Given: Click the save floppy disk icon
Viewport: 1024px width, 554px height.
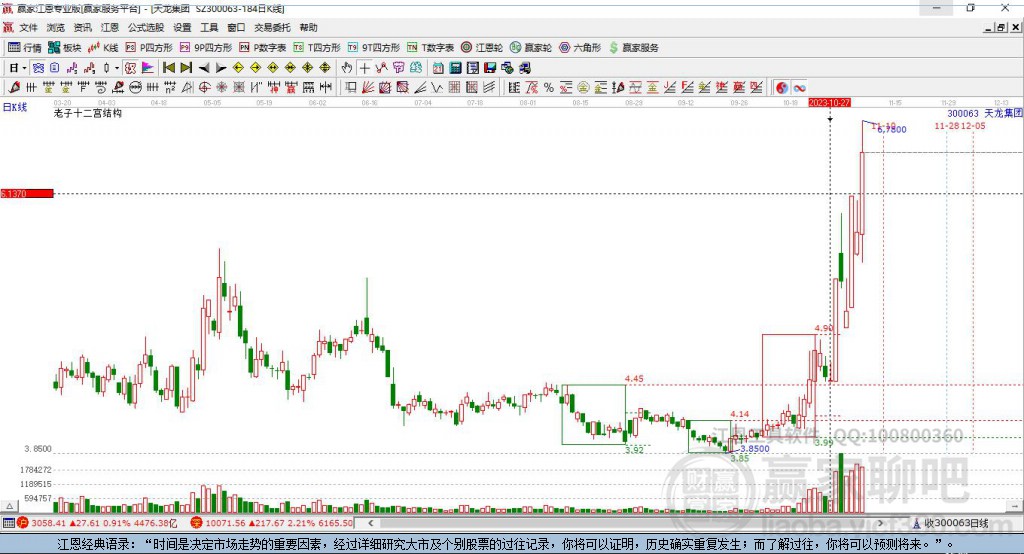Looking at the screenshot, I should 490,68.
